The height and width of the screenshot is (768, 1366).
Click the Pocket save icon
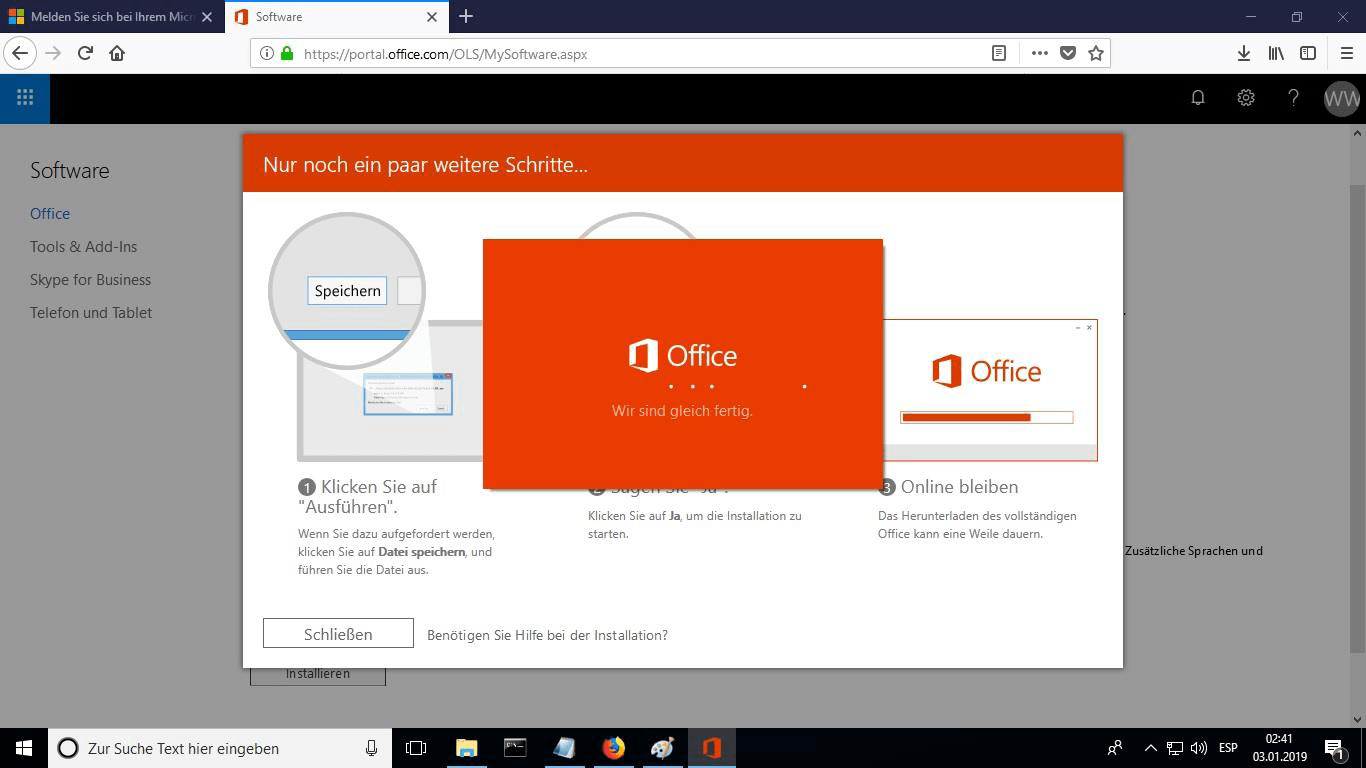[1068, 54]
